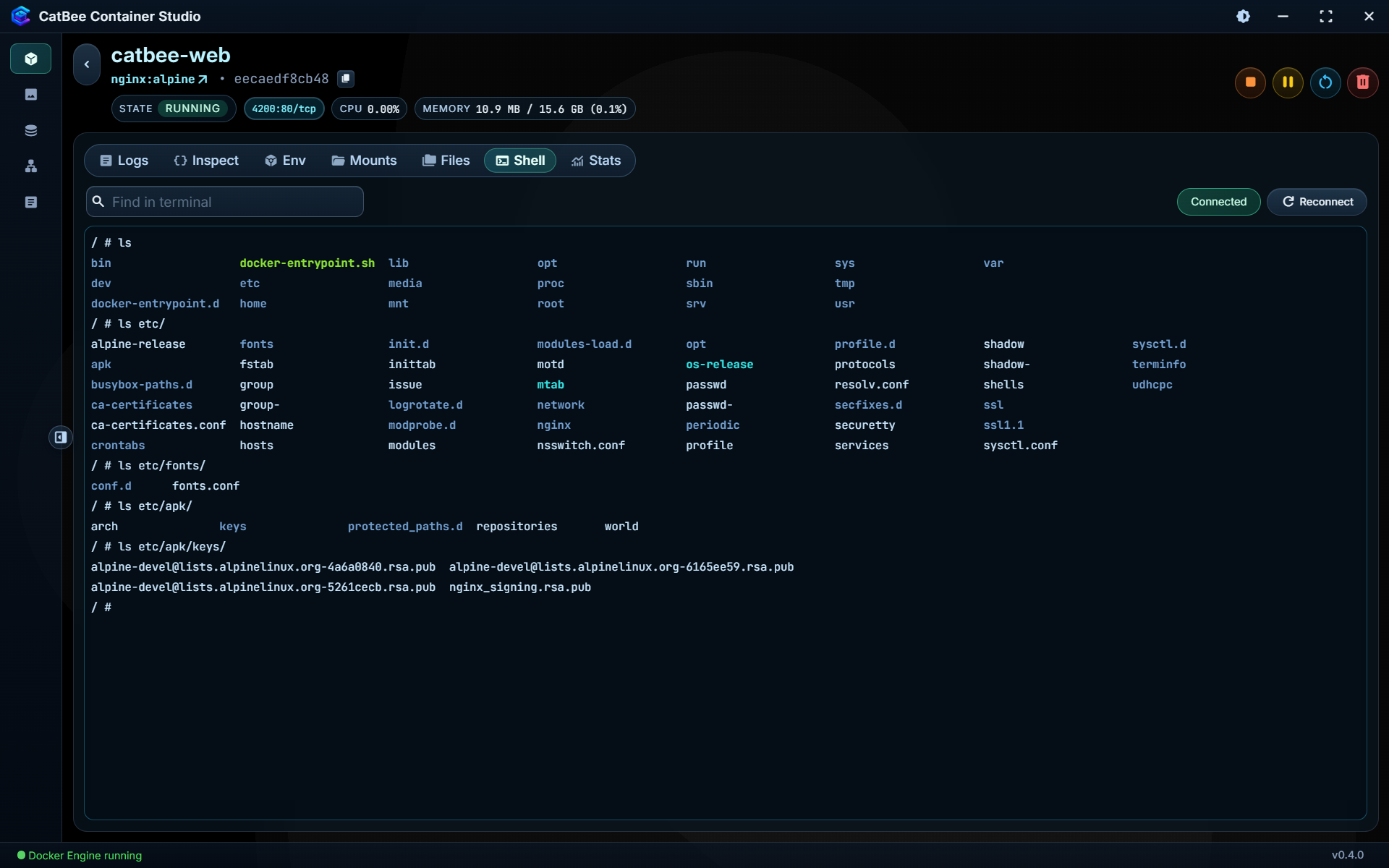The height and width of the screenshot is (868, 1389).
Task: Click the CPU 0.00% indicator
Action: [x=370, y=109]
